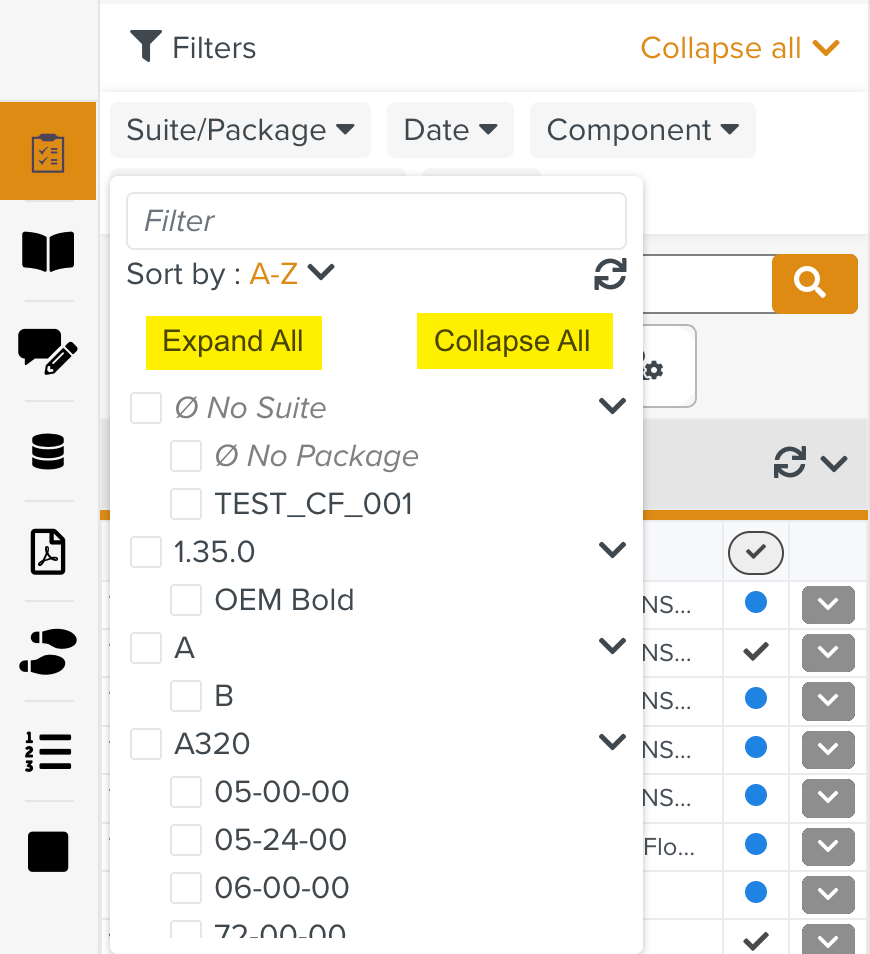This screenshot has width=870, height=954.
Task: Open the Sort by A-Z dropdown
Action: tap(290, 274)
